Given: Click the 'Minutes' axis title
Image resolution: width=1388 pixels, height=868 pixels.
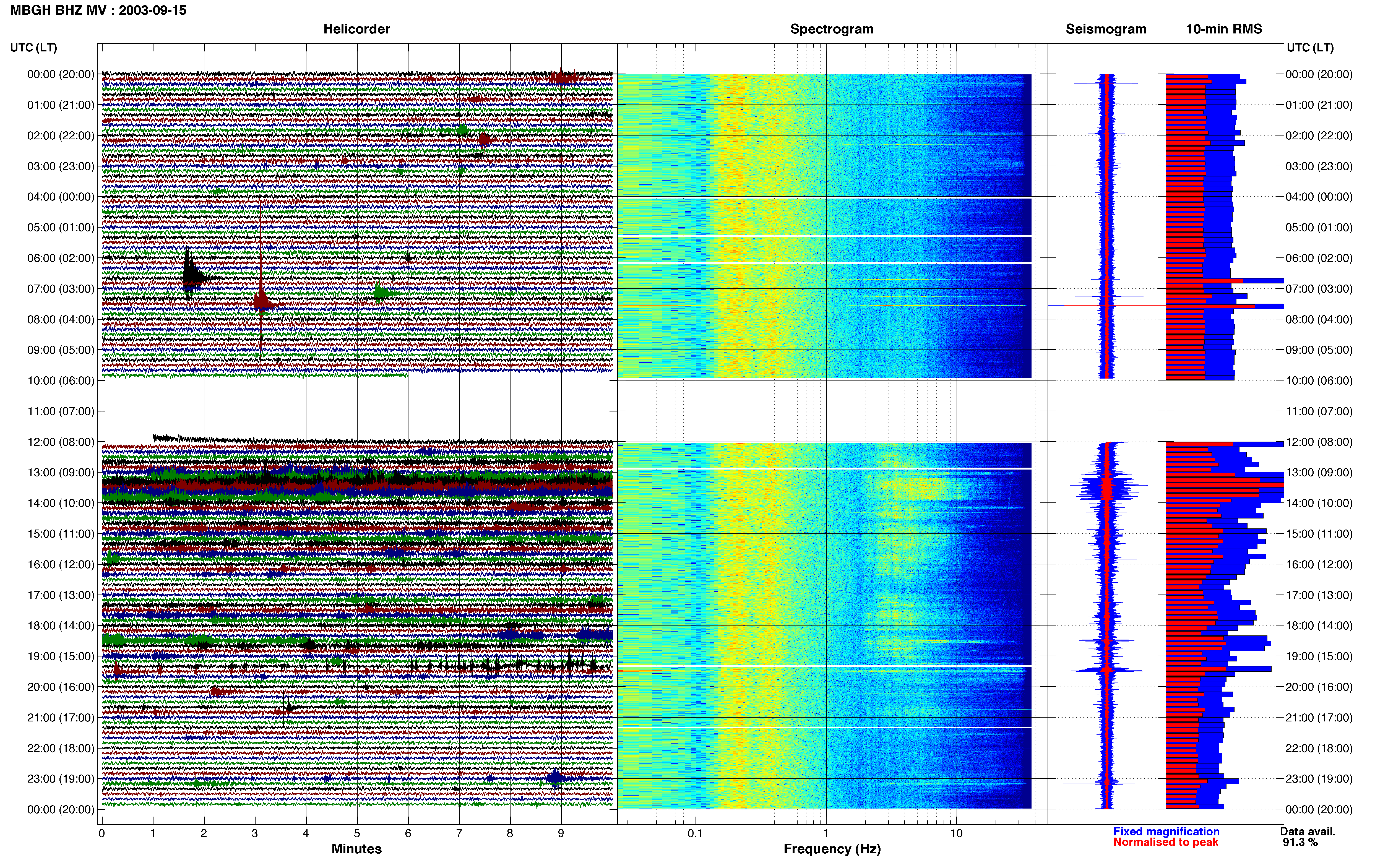Looking at the screenshot, I should point(356,848).
